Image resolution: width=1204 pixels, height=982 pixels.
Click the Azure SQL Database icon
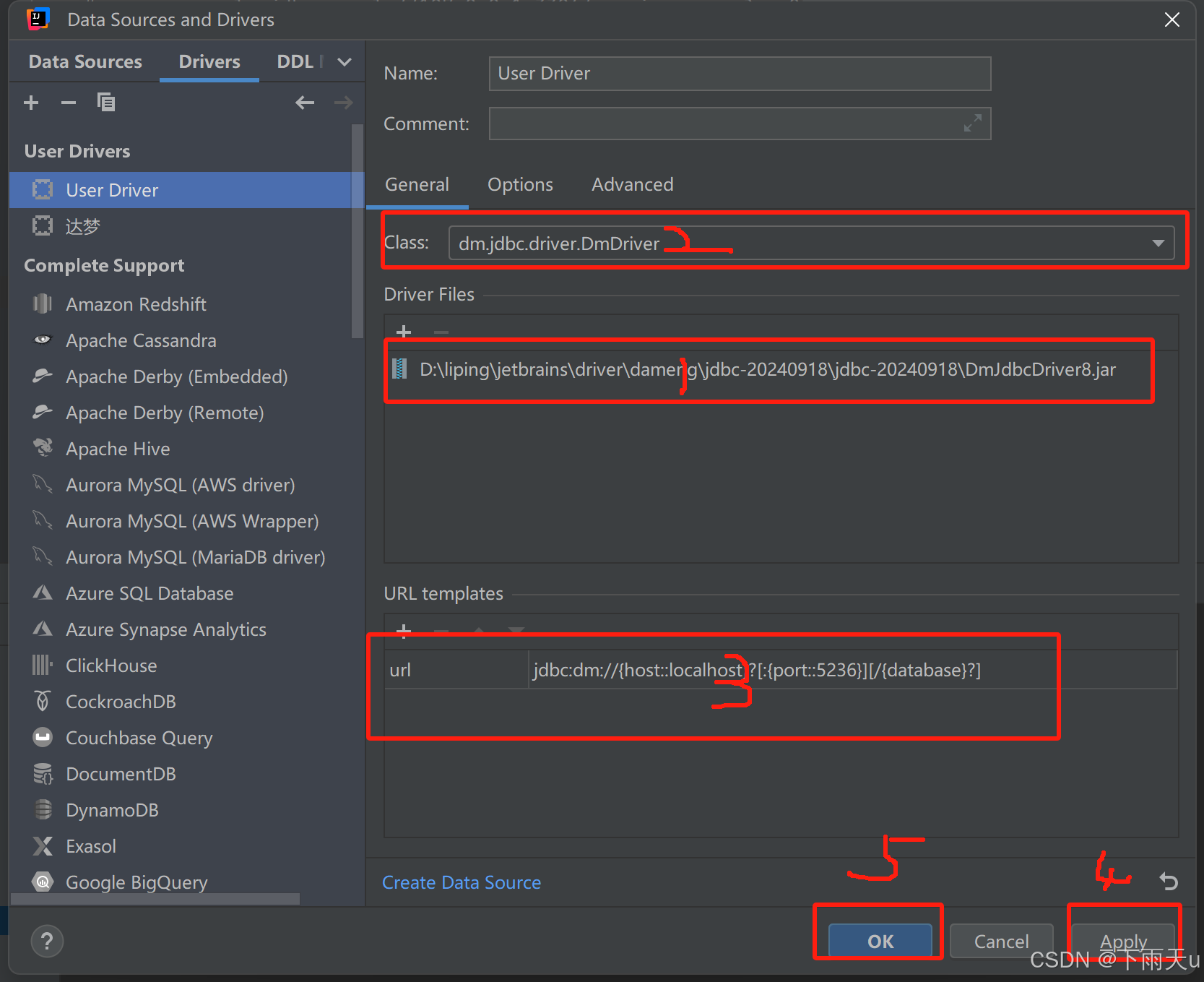43,593
